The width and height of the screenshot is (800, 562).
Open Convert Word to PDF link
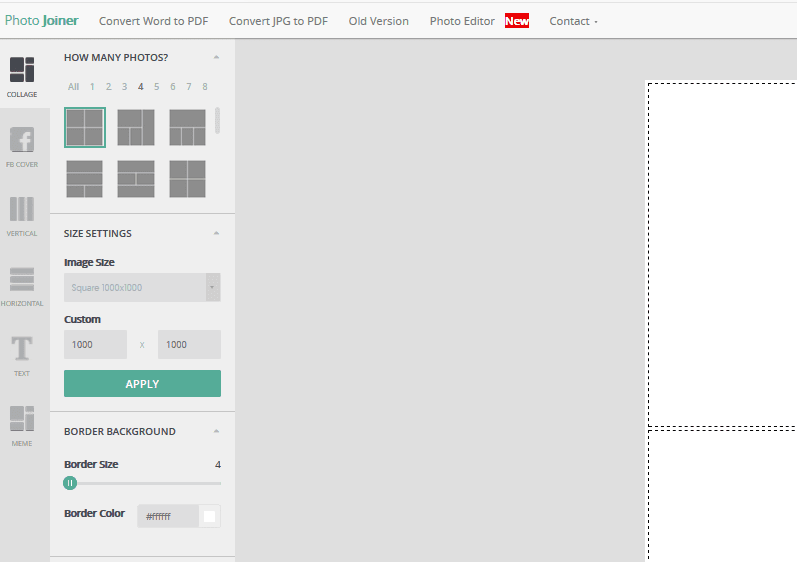click(x=154, y=21)
